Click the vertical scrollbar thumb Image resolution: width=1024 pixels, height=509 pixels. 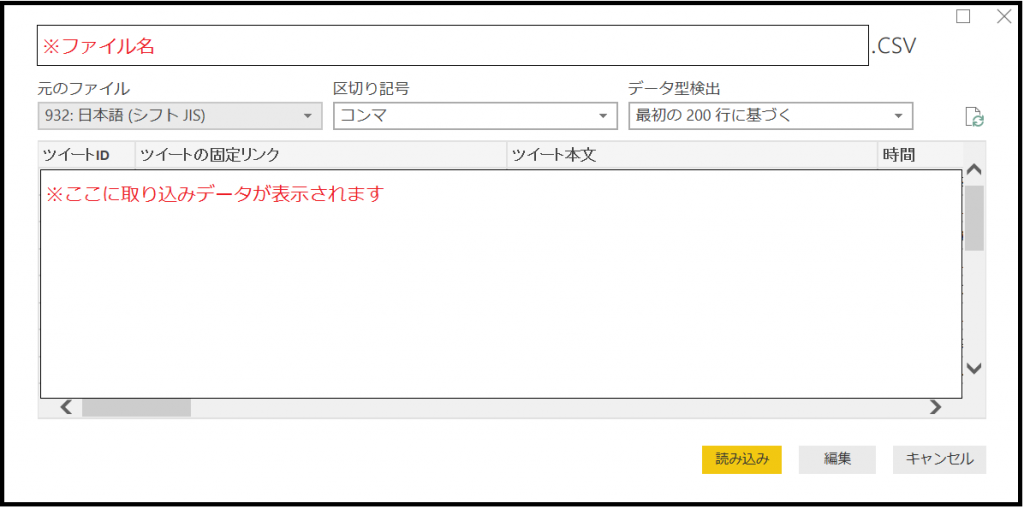(x=974, y=217)
